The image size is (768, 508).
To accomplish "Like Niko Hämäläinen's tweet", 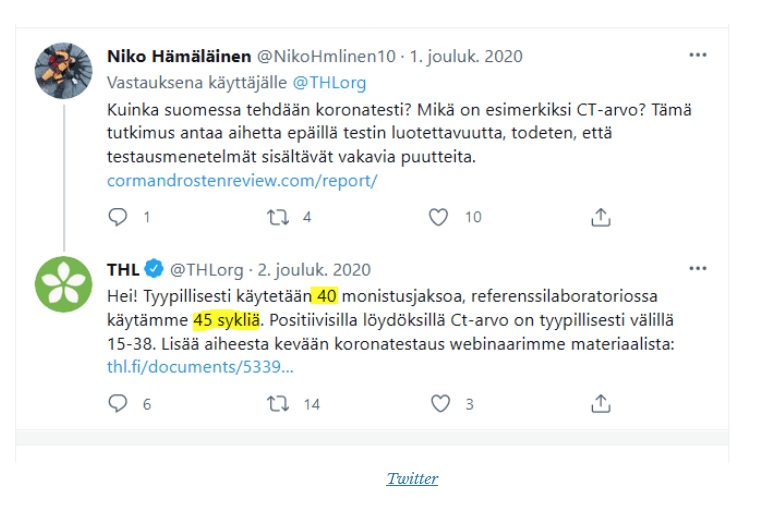I will point(438,217).
